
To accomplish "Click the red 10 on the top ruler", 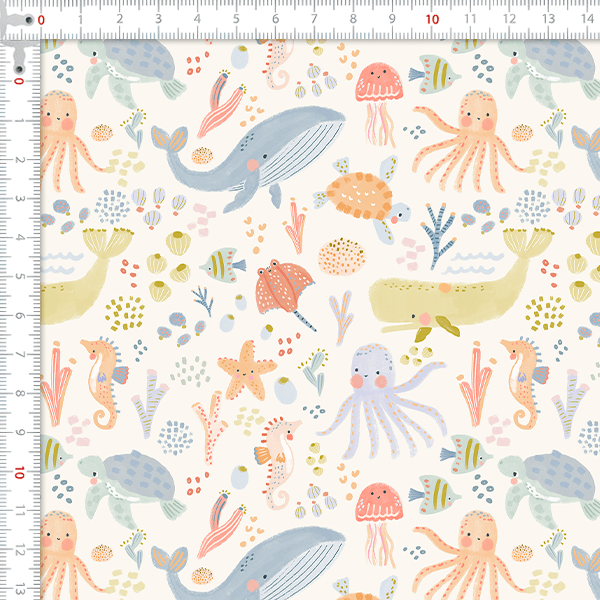I will tap(431, 19).
